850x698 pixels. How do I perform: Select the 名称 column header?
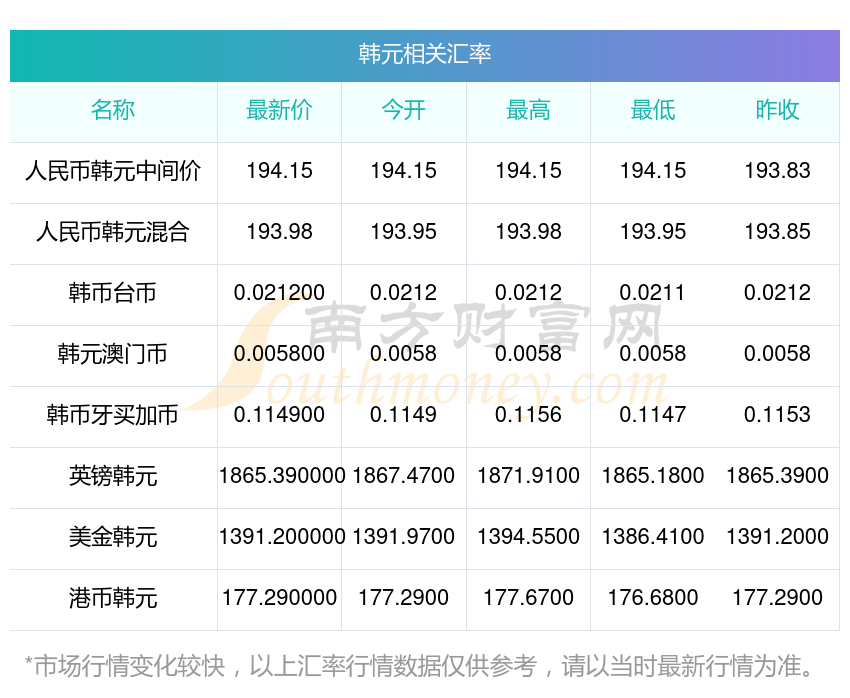click(x=113, y=110)
